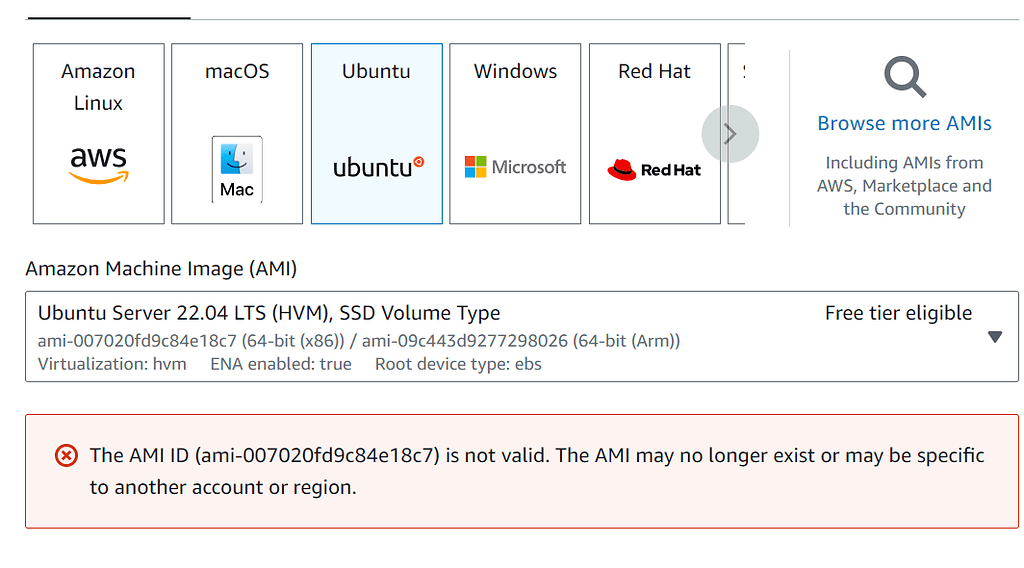The image size is (1024, 568).
Task: Choose the macOS title label
Action: click(x=237, y=71)
